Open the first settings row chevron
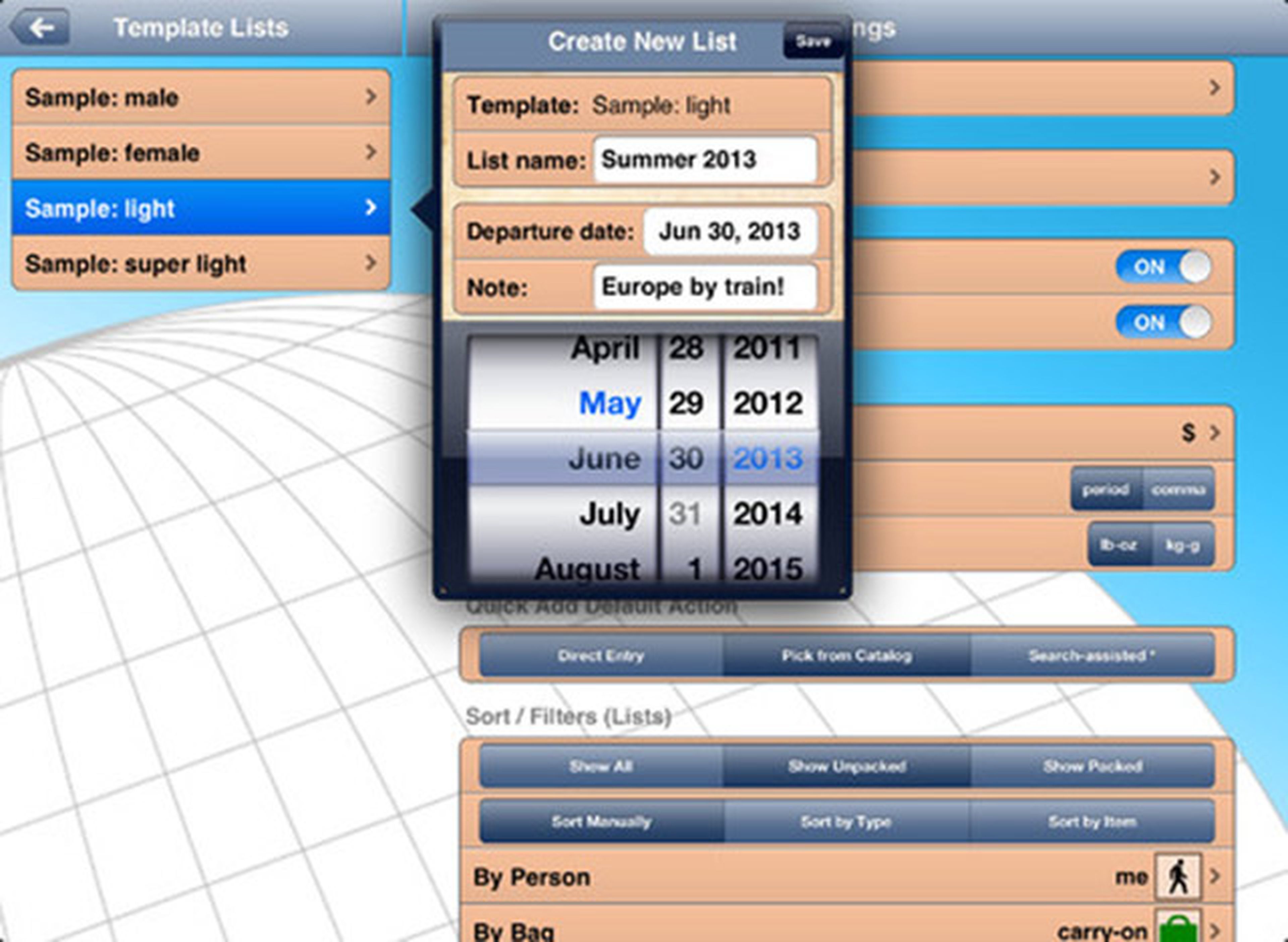 click(x=1215, y=88)
